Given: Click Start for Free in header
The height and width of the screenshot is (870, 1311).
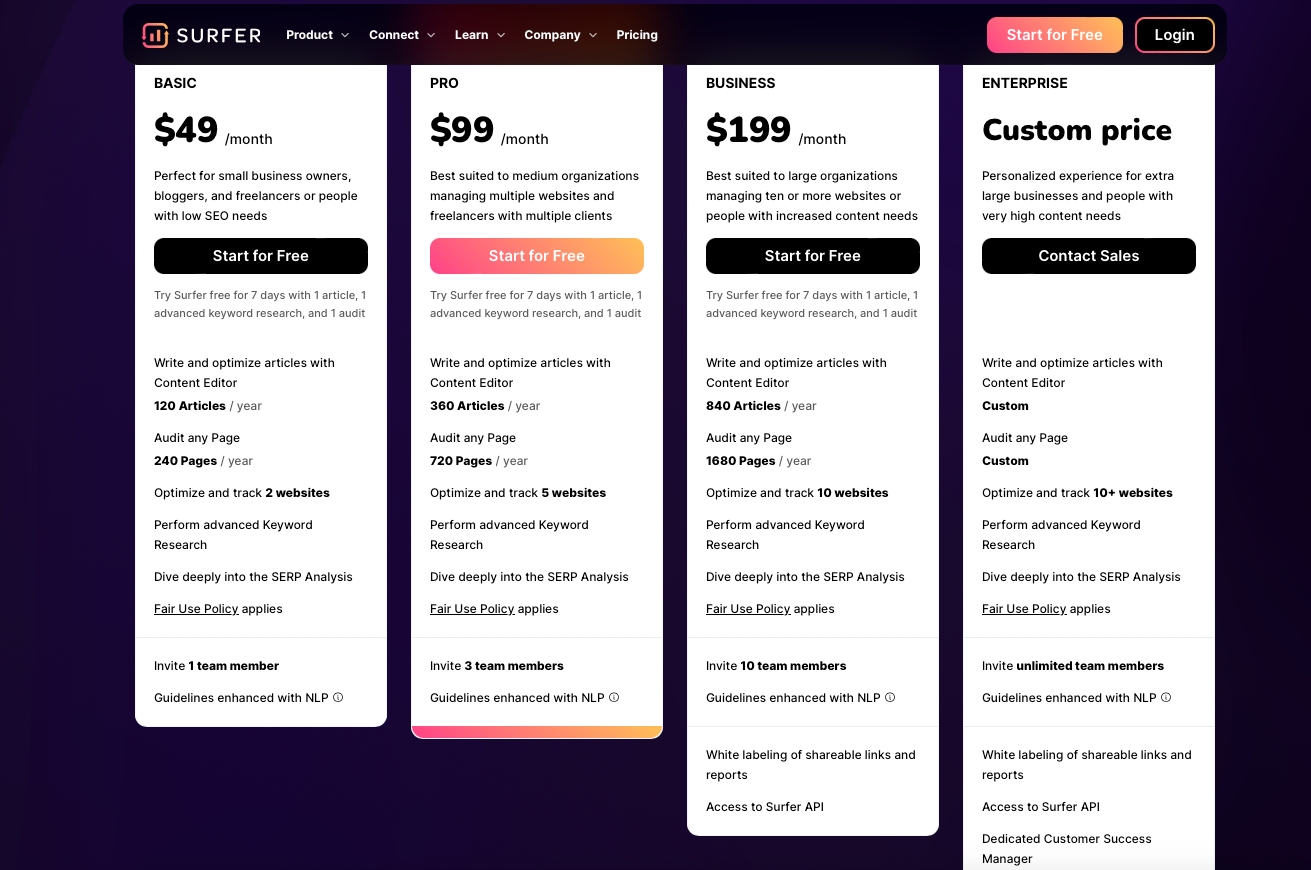Looking at the screenshot, I should (1054, 35).
